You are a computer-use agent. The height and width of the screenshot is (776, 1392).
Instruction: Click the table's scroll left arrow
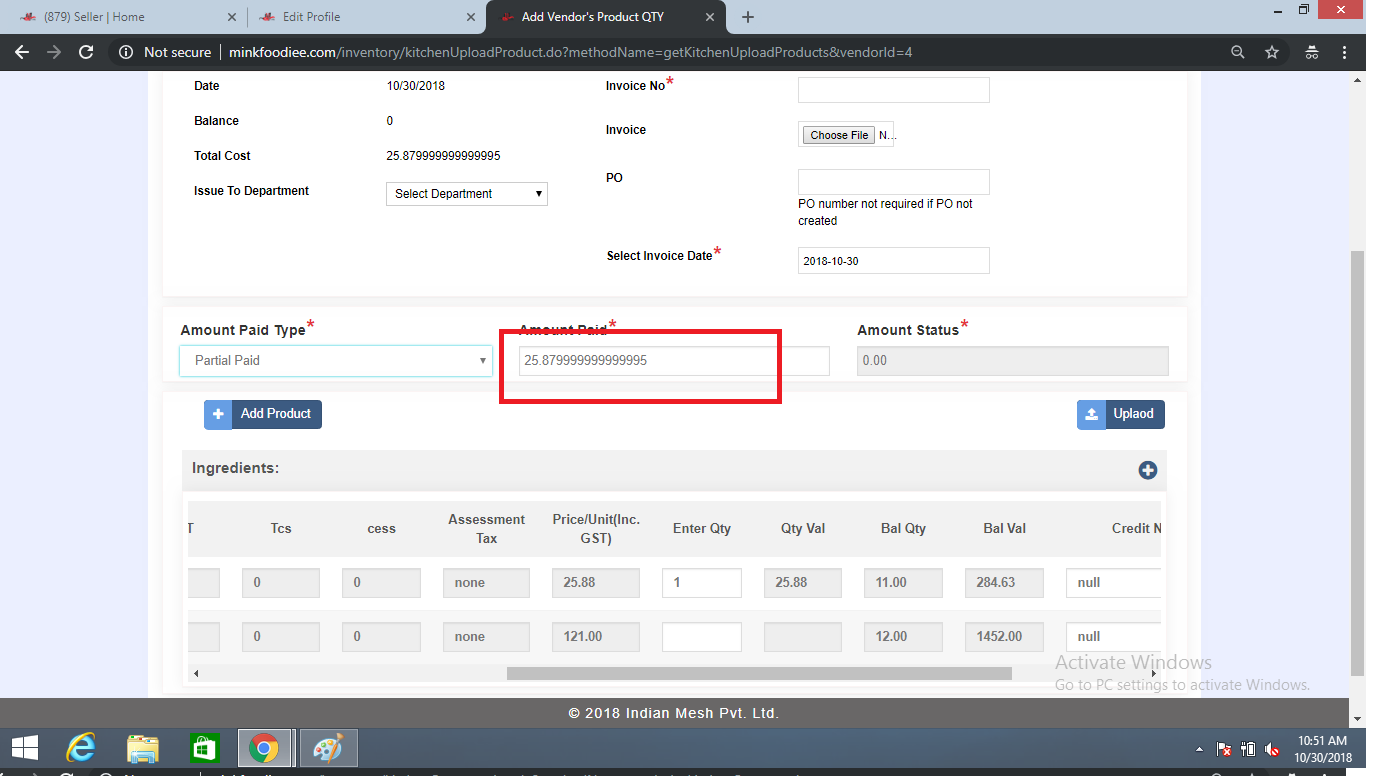196,674
